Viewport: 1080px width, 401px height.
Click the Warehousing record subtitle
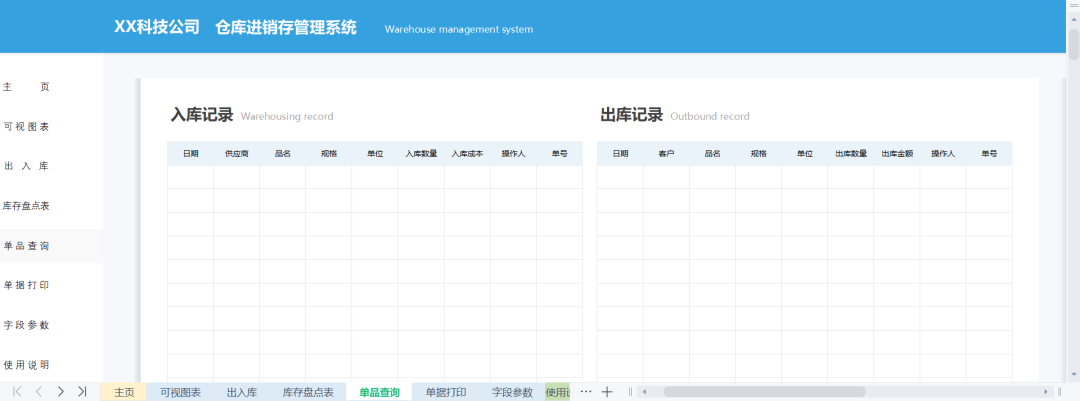287,116
